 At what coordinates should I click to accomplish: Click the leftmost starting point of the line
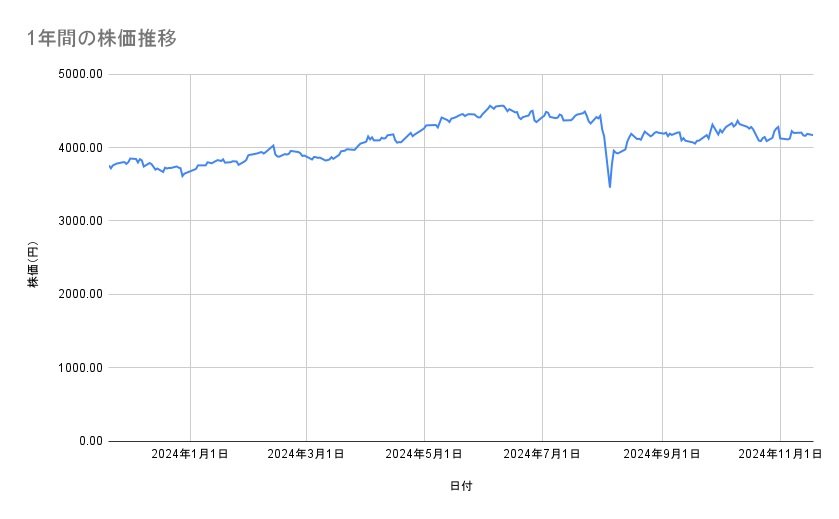(x=109, y=166)
